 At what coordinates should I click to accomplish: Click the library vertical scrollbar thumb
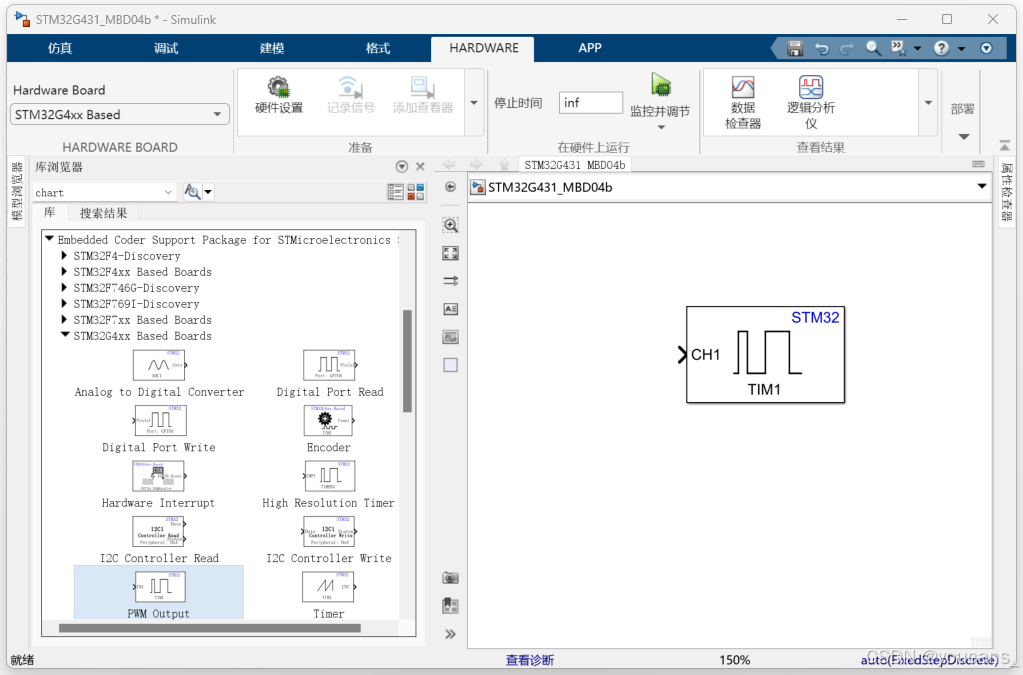(407, 361)
